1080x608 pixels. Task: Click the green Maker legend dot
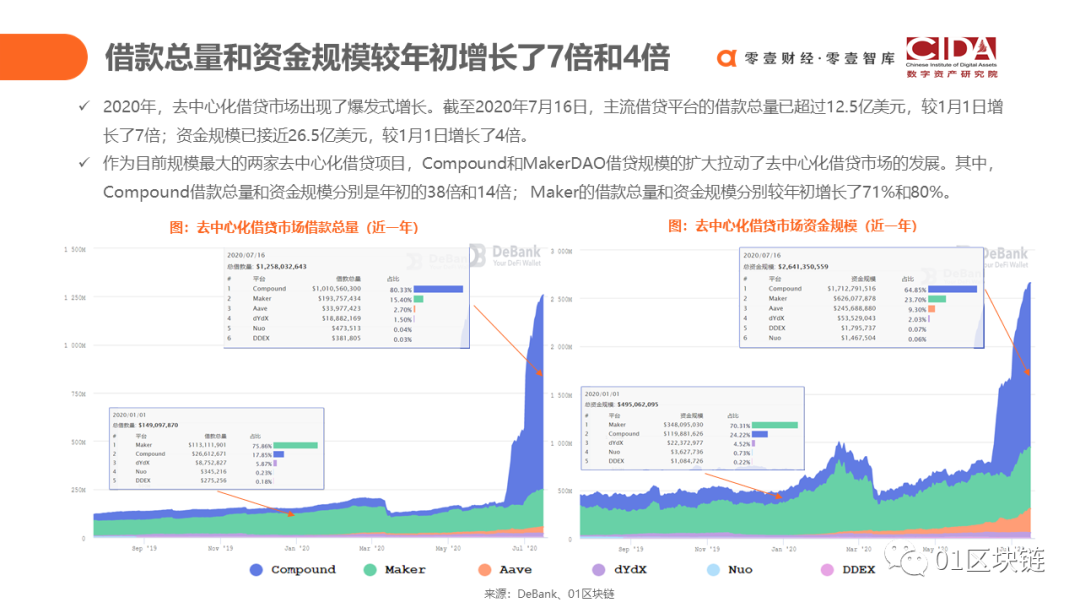(x=370, y=570)
